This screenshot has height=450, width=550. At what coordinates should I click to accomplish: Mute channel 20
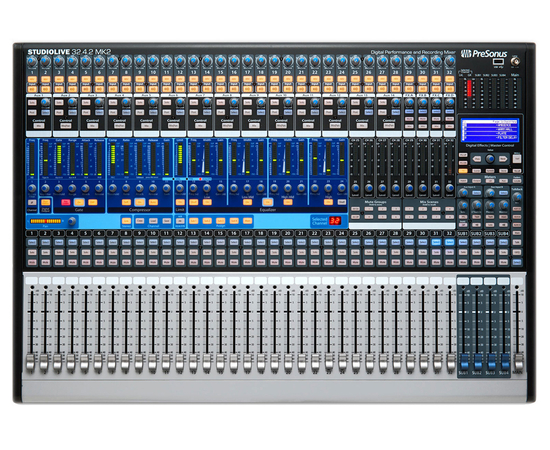(288, 262)
